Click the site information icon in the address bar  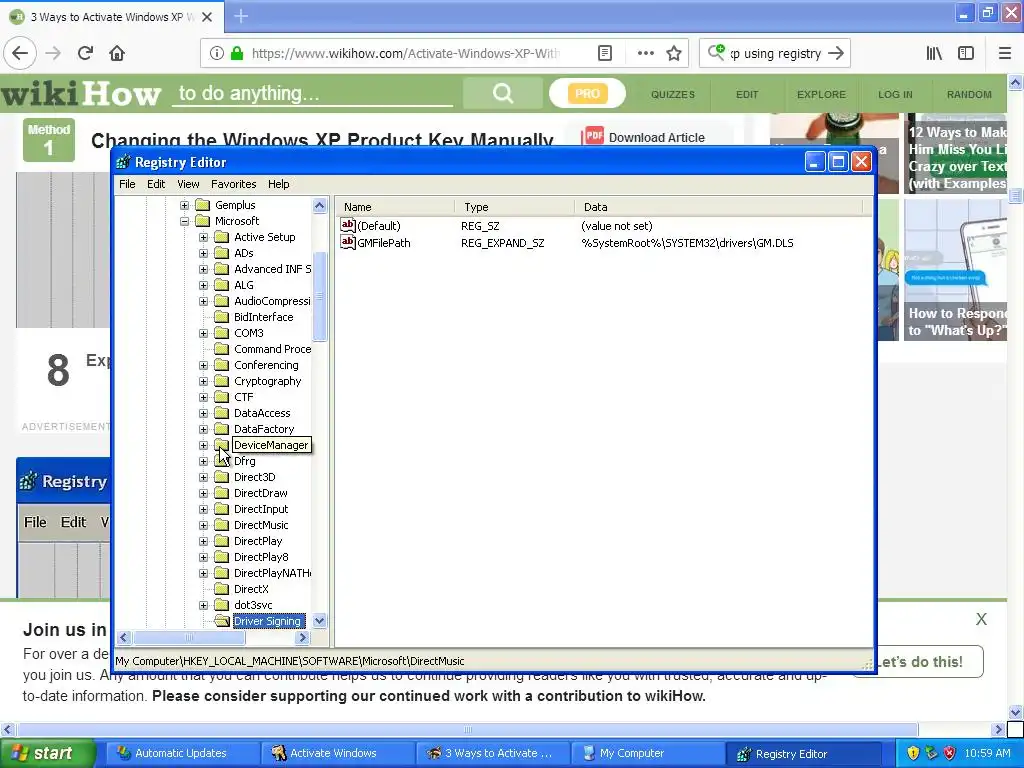point(216,53)
